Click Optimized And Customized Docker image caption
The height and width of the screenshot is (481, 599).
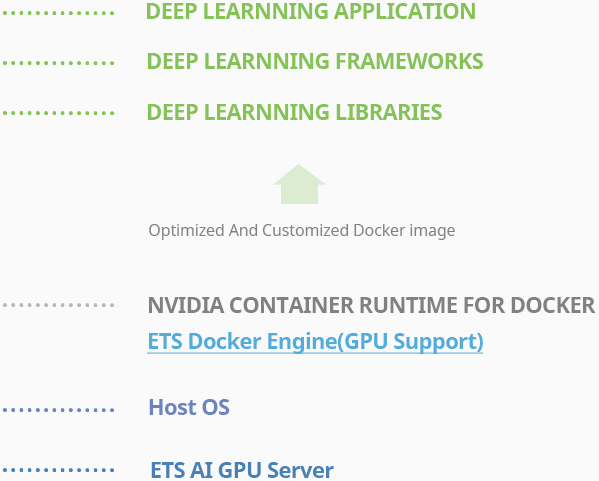point(302,231)
